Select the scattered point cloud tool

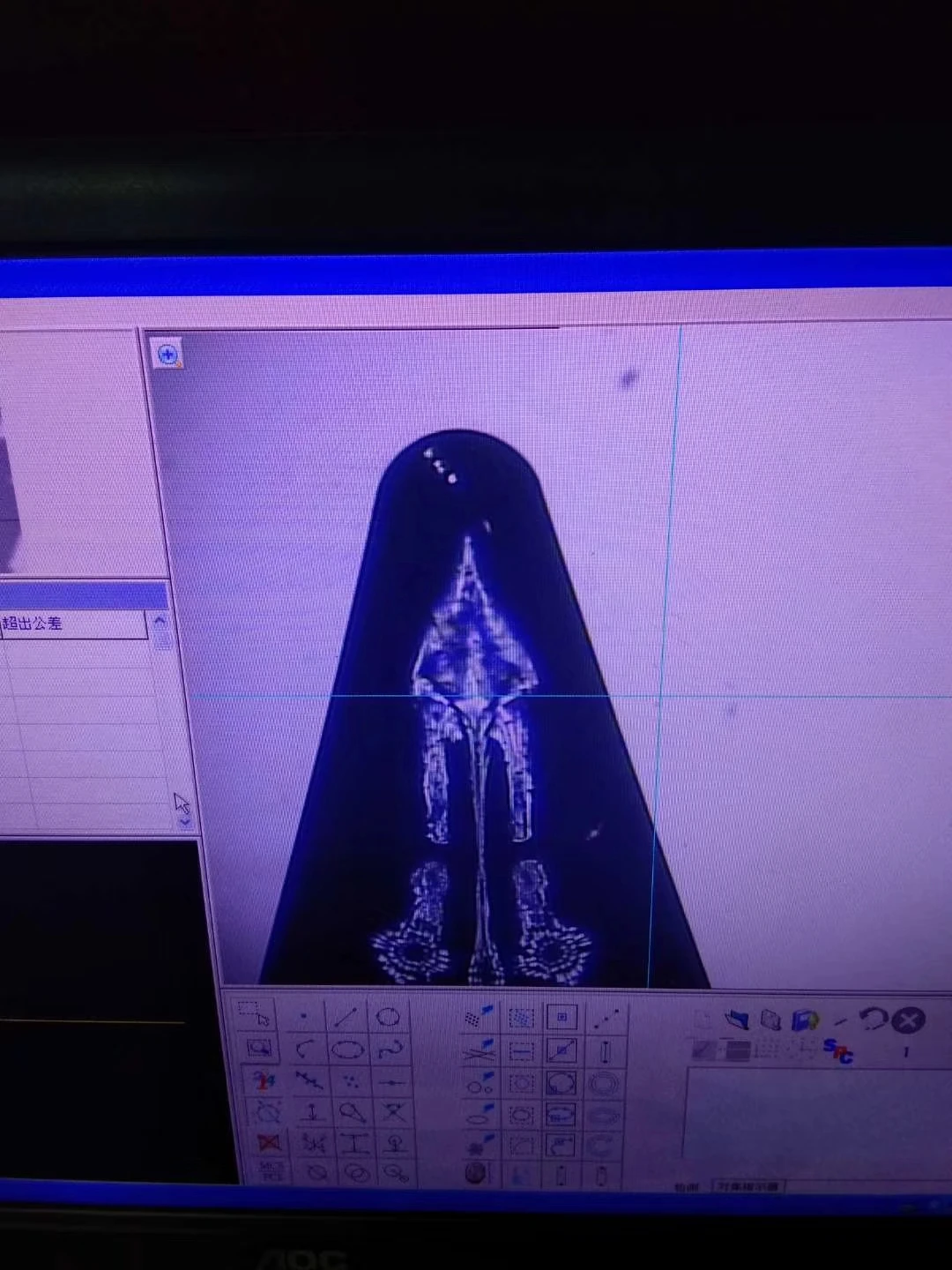click(x=351, y=1080)
